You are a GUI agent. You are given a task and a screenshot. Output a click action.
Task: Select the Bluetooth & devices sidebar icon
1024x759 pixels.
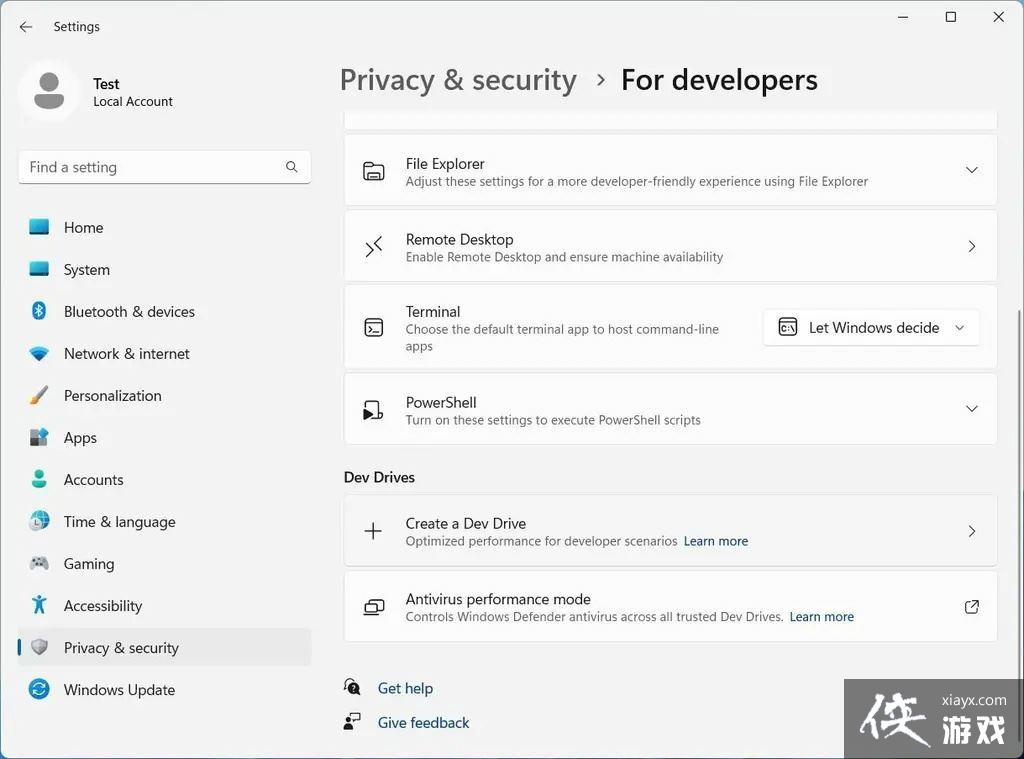pos(38,311)
